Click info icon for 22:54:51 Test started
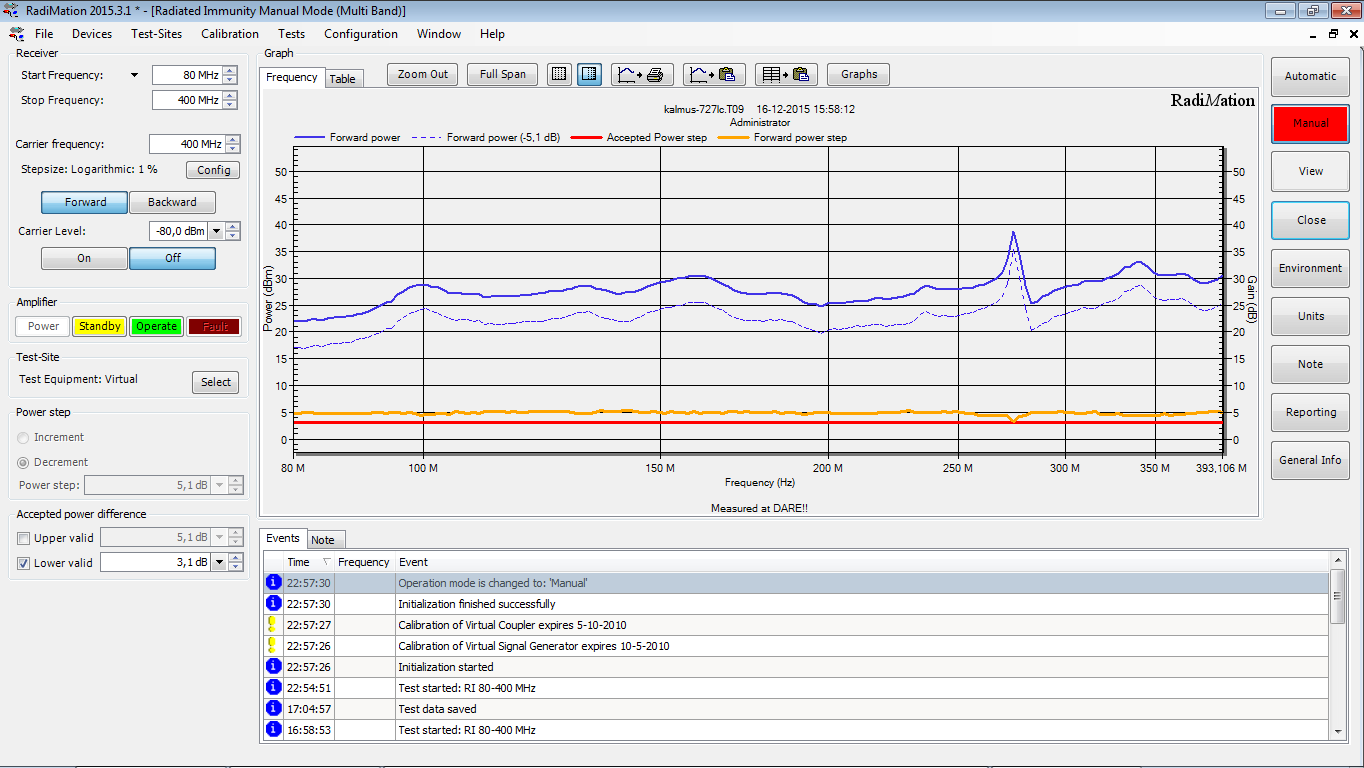Viewport: 1364px width, 768px height. tap(273, 687)
